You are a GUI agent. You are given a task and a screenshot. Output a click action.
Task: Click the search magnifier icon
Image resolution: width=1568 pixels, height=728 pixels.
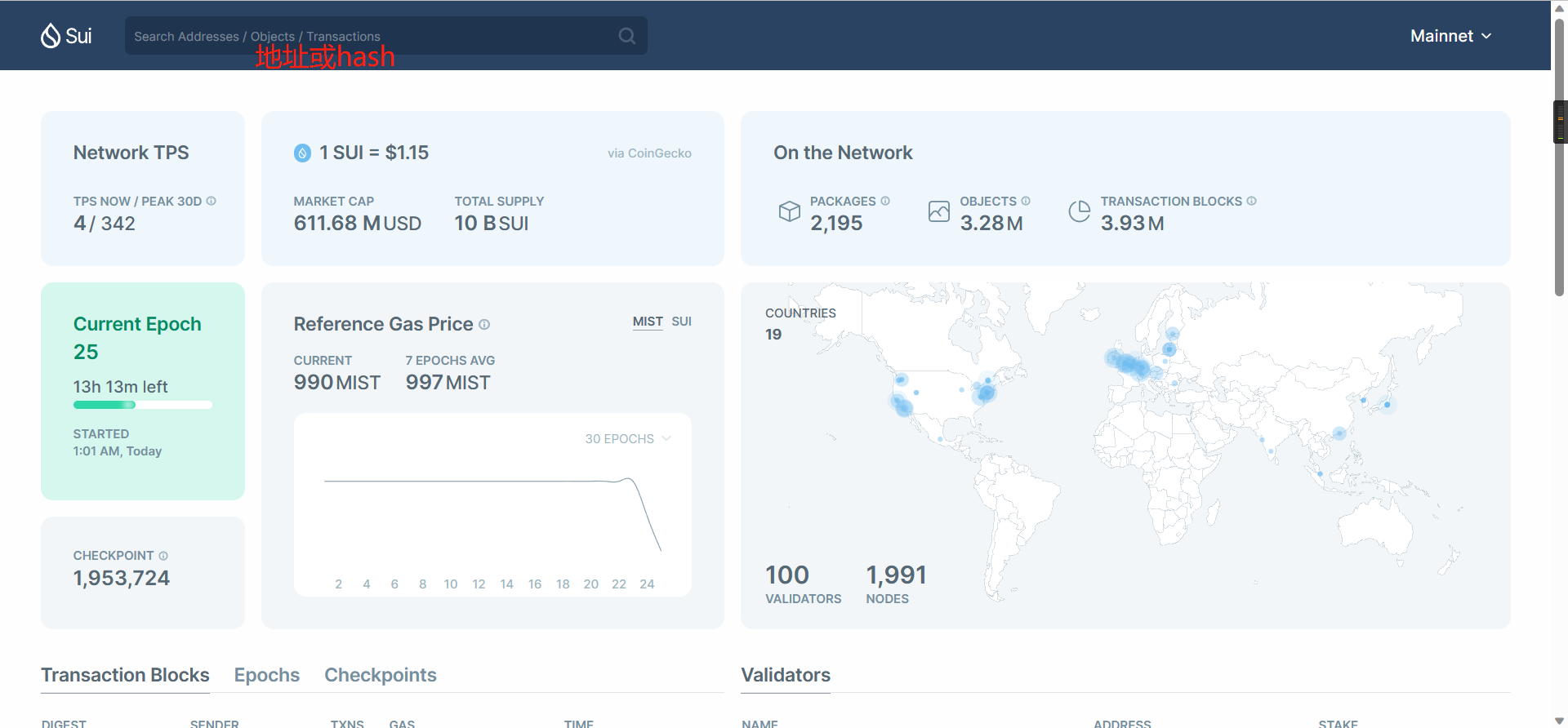(x=626, y=36)
